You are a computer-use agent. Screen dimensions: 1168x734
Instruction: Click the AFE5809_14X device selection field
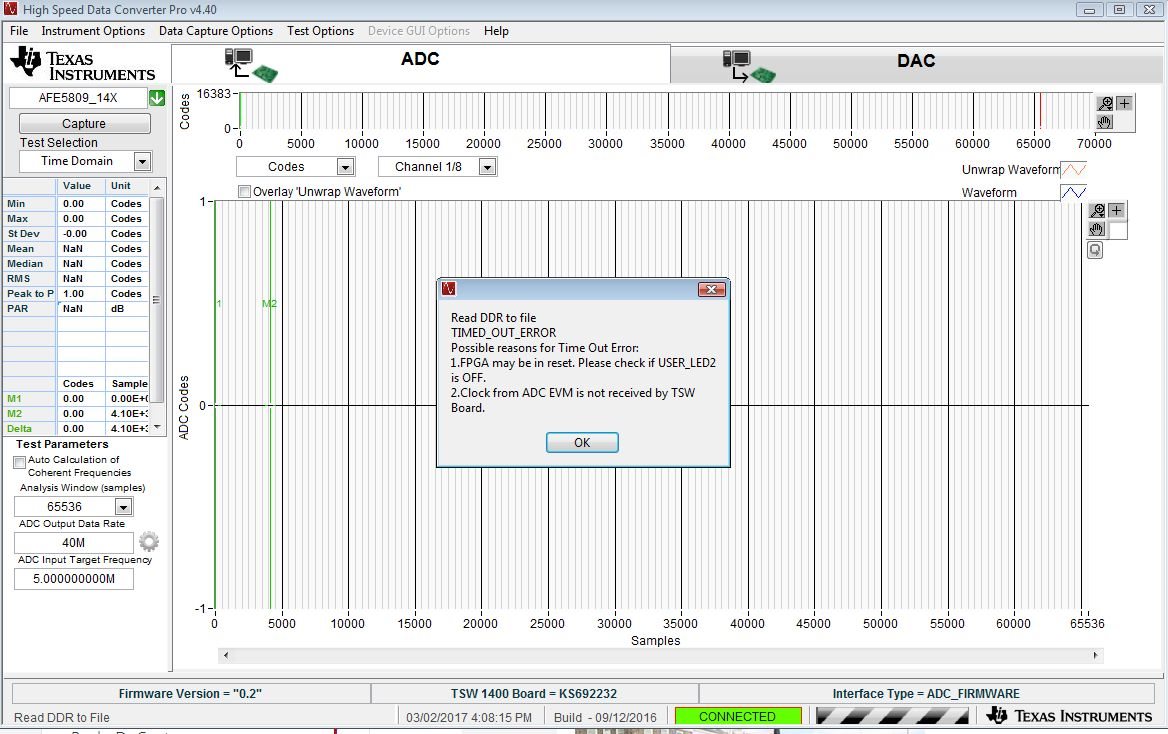(78, 98)
